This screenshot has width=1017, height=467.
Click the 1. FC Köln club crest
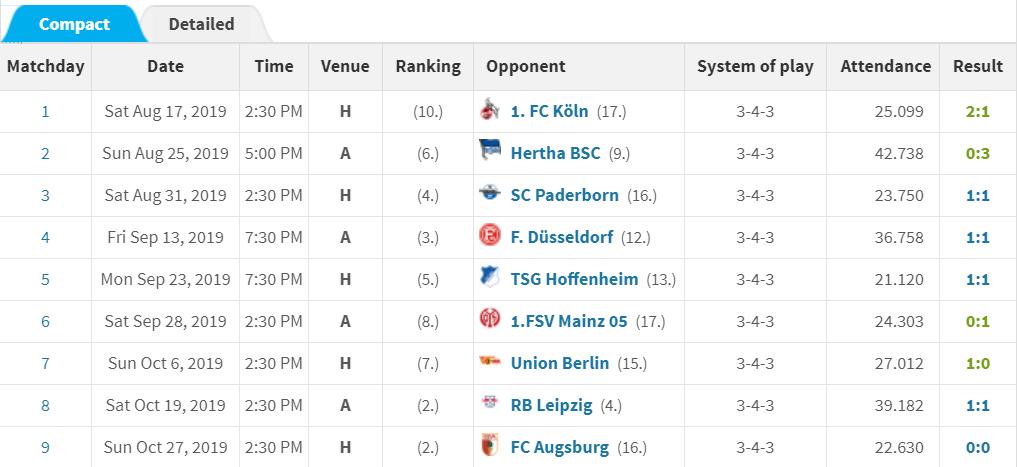pyautogui.click(x=490, y=111)
